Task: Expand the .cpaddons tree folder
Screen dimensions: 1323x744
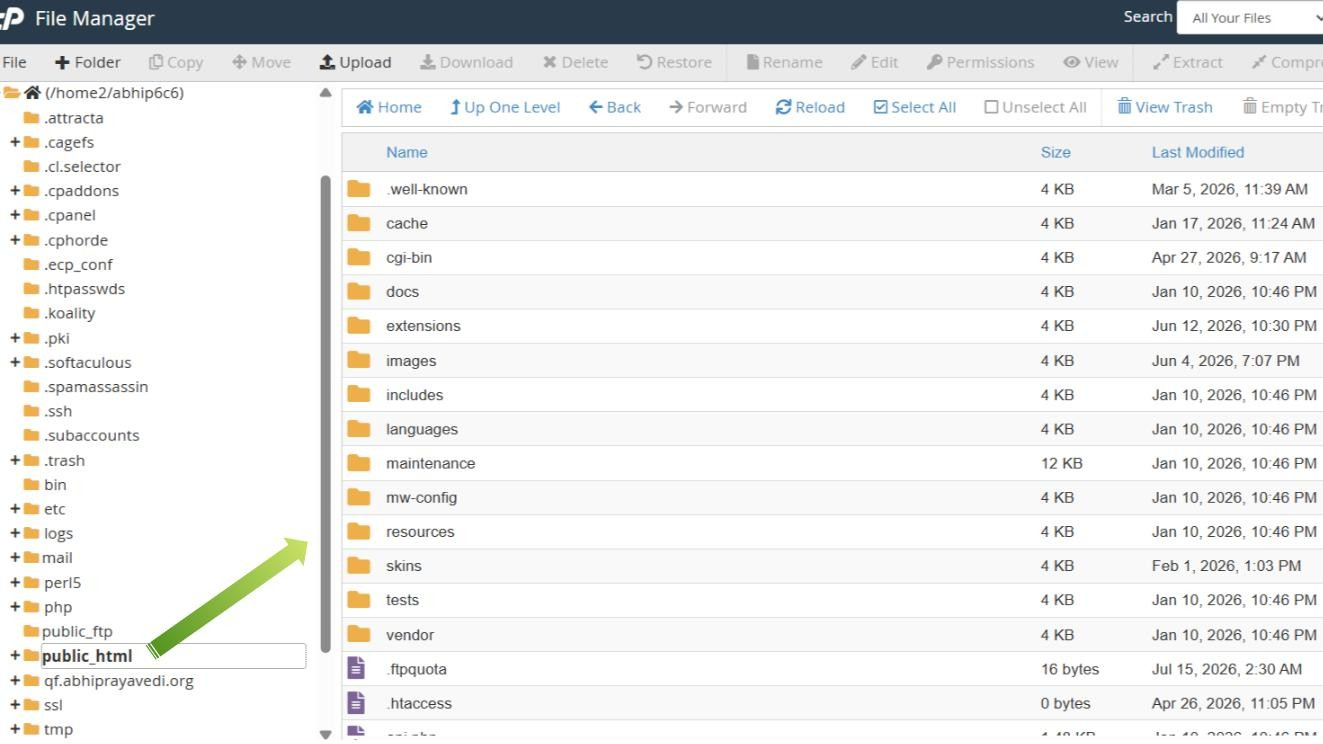Action: (15, 190)
